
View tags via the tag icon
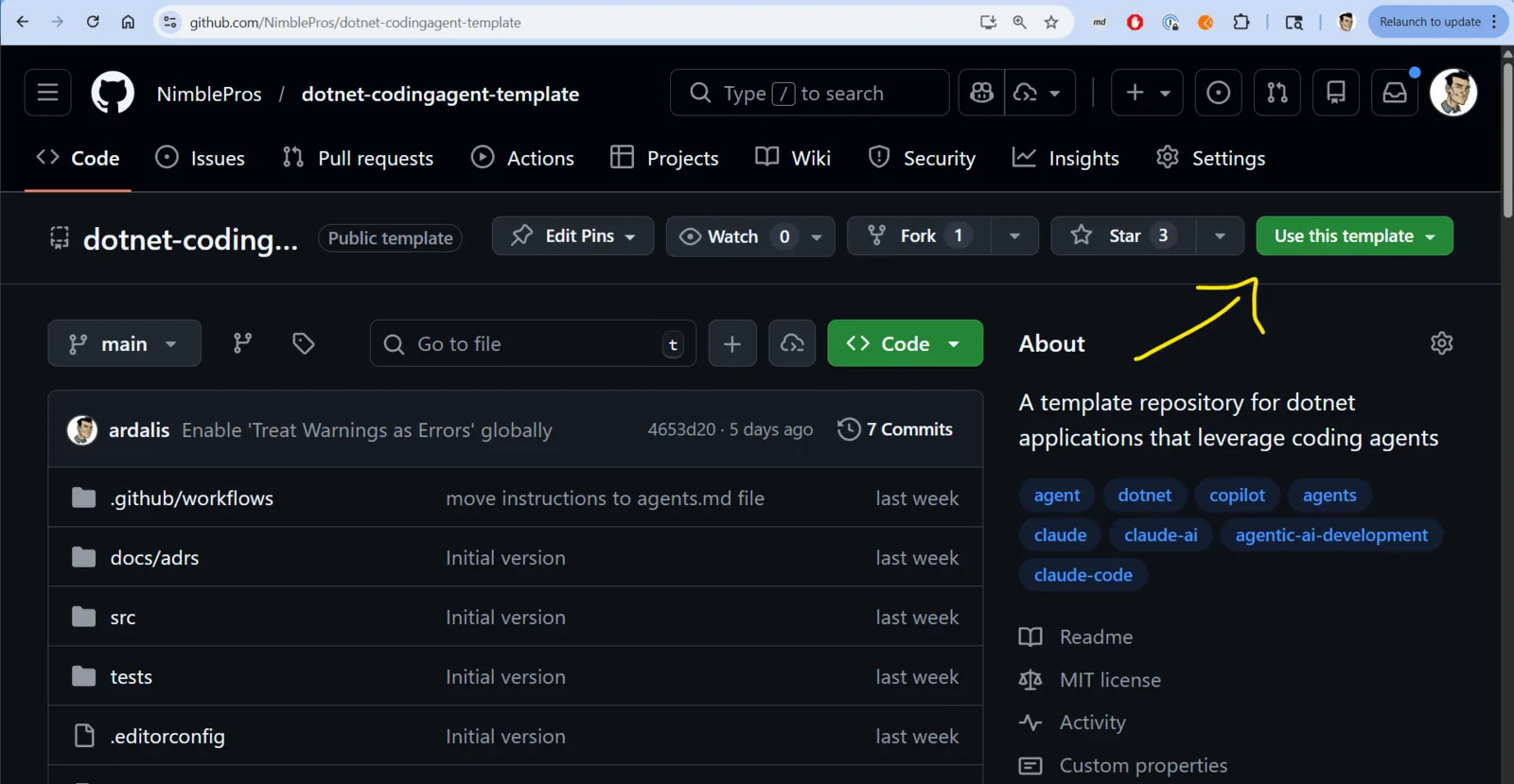tap(303, 343)
